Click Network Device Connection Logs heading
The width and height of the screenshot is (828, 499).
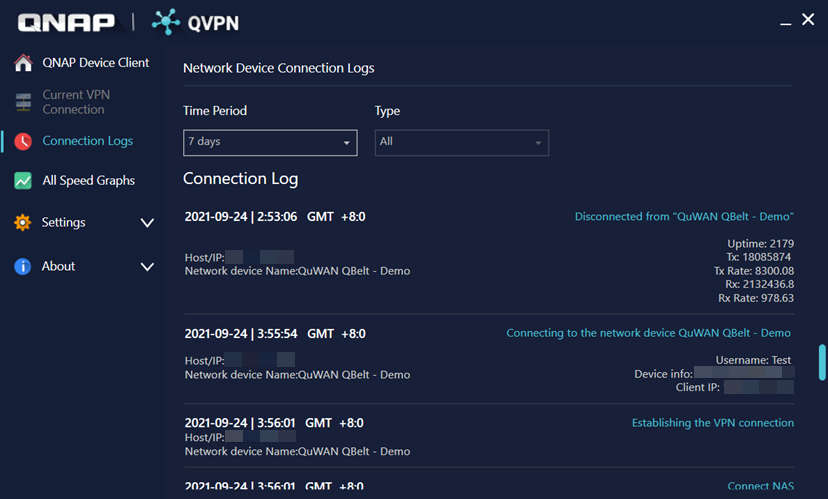(x=278, y=68)
